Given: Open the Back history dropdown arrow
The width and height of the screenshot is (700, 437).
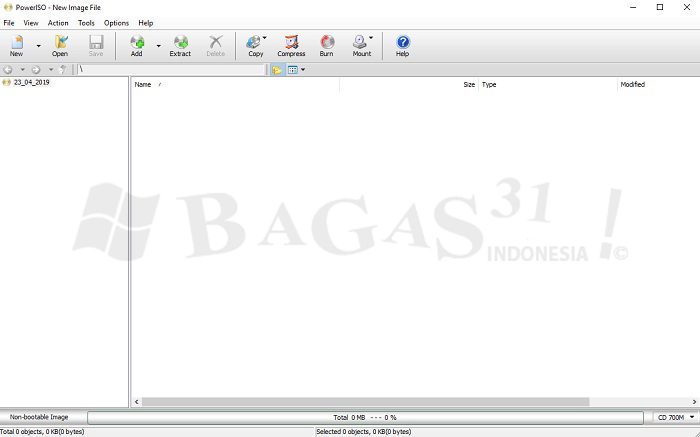Looking at the screenshot, I should tap(22, 70).
